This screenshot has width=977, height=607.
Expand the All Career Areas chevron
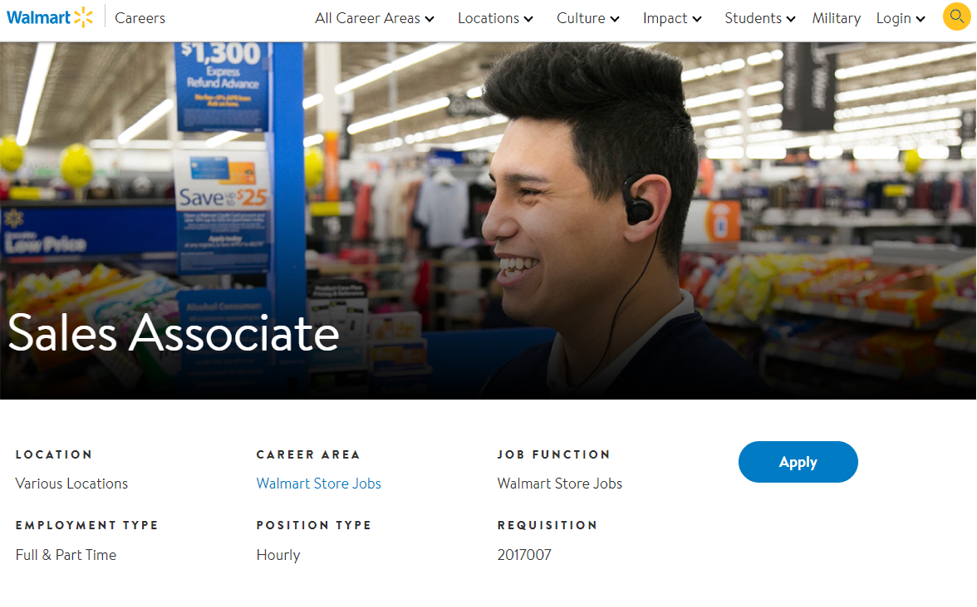click(x=429, y=19)
